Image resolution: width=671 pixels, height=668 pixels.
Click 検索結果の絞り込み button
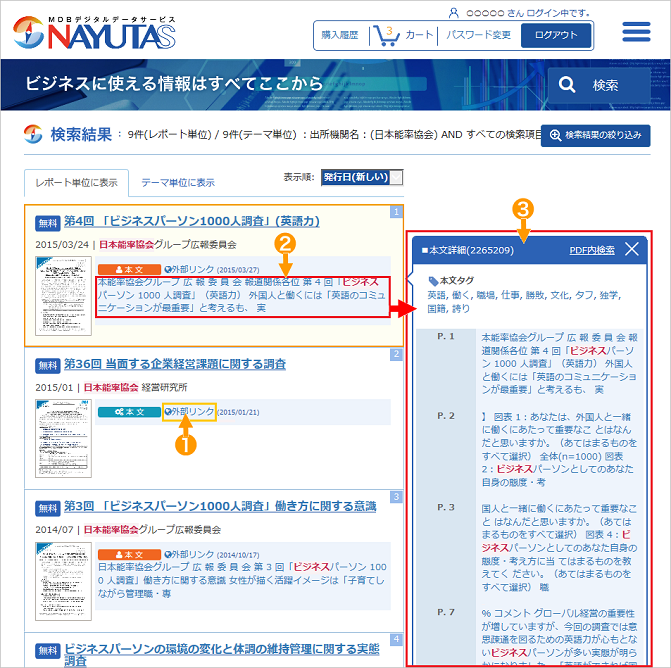[x=595, y=135]
